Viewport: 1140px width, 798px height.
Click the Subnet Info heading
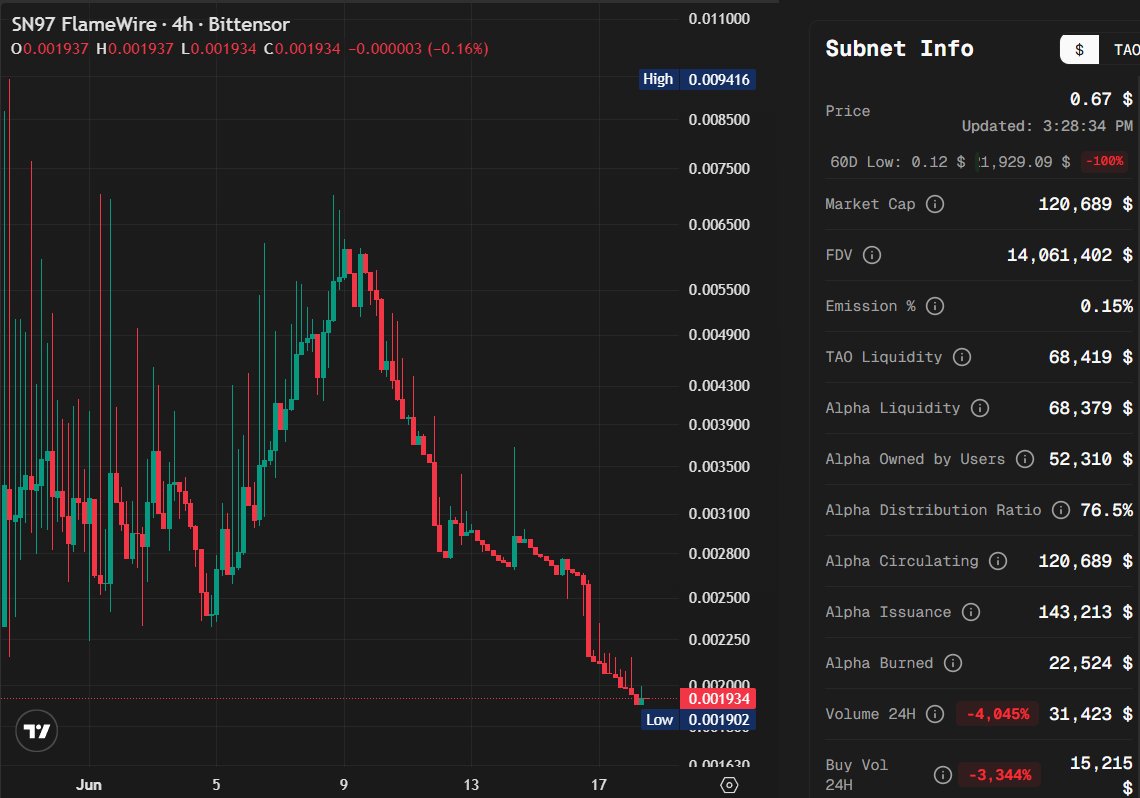click(x=899, y=49)
